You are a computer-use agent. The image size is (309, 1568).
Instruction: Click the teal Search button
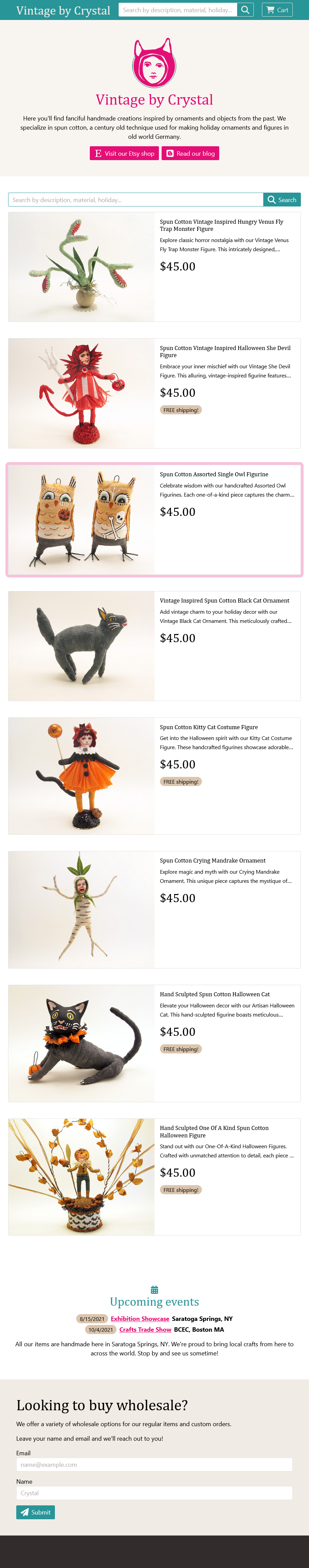282,200
